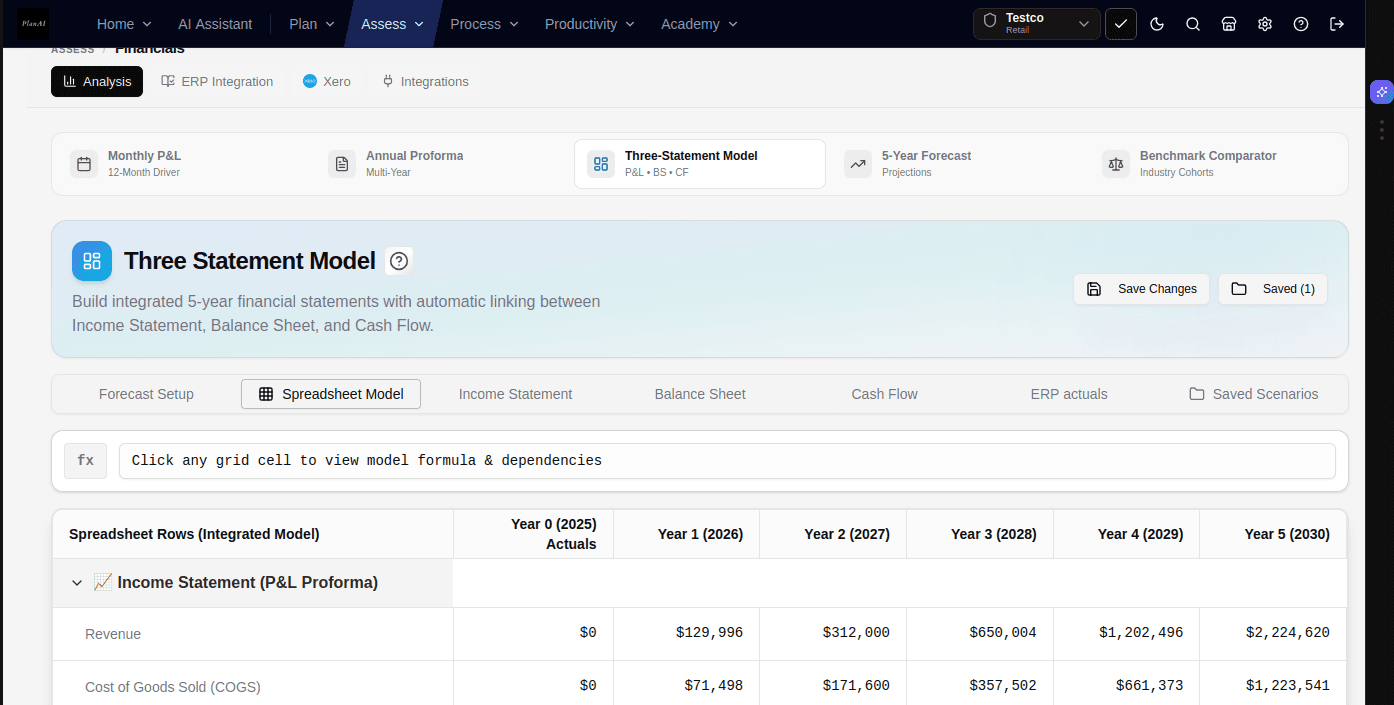Select the Spreadsheet Model tab
This screenshot has height=705, width=1394.
(331, 394)
